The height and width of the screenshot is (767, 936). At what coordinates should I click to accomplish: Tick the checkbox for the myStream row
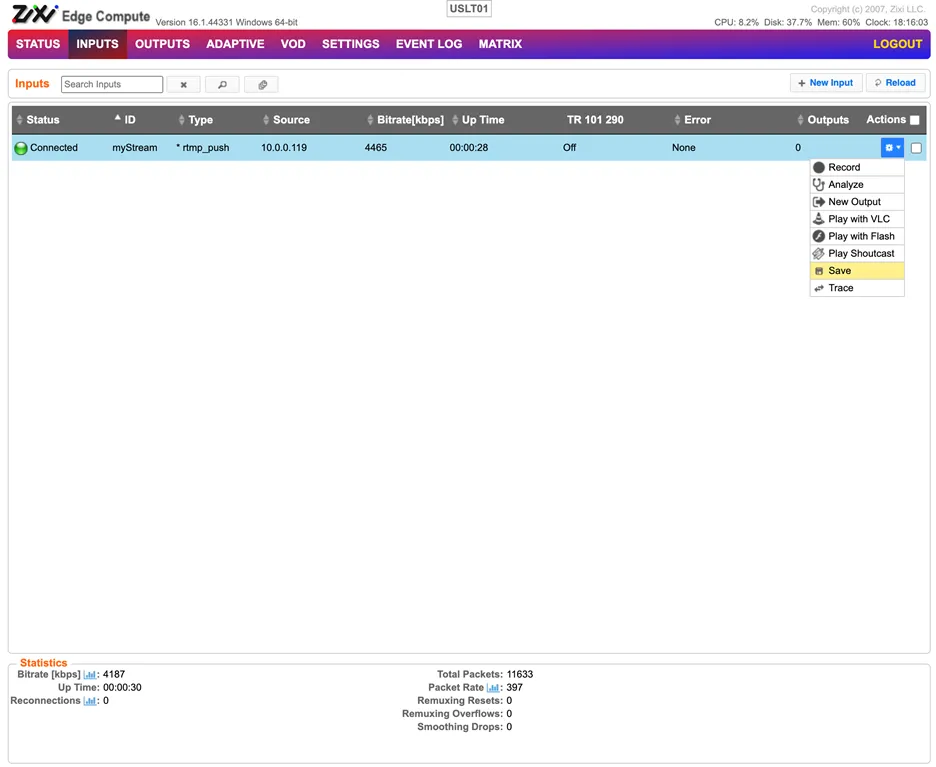(x=916, y=148)
